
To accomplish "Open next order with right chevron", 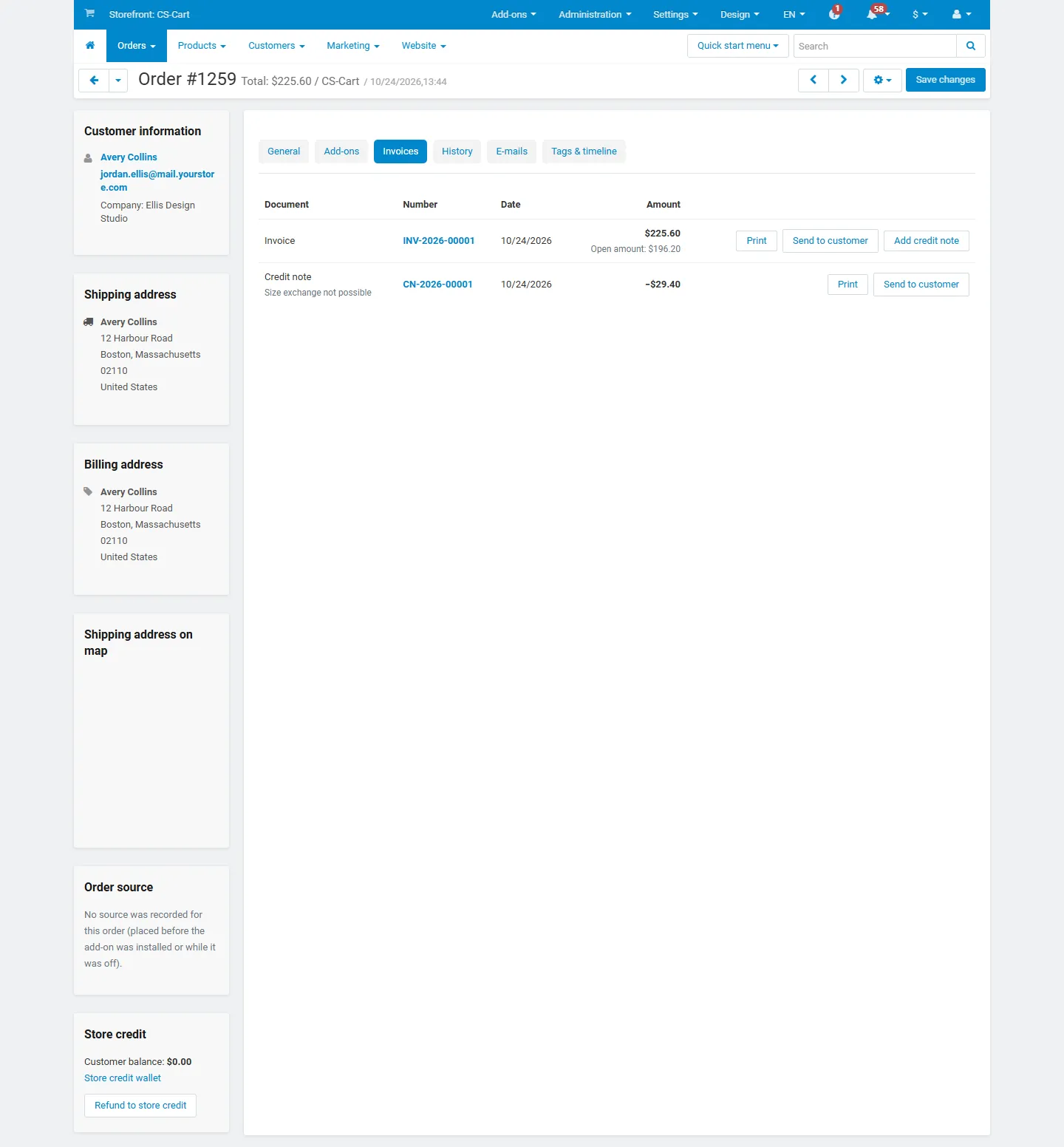I will click(844, 80).
